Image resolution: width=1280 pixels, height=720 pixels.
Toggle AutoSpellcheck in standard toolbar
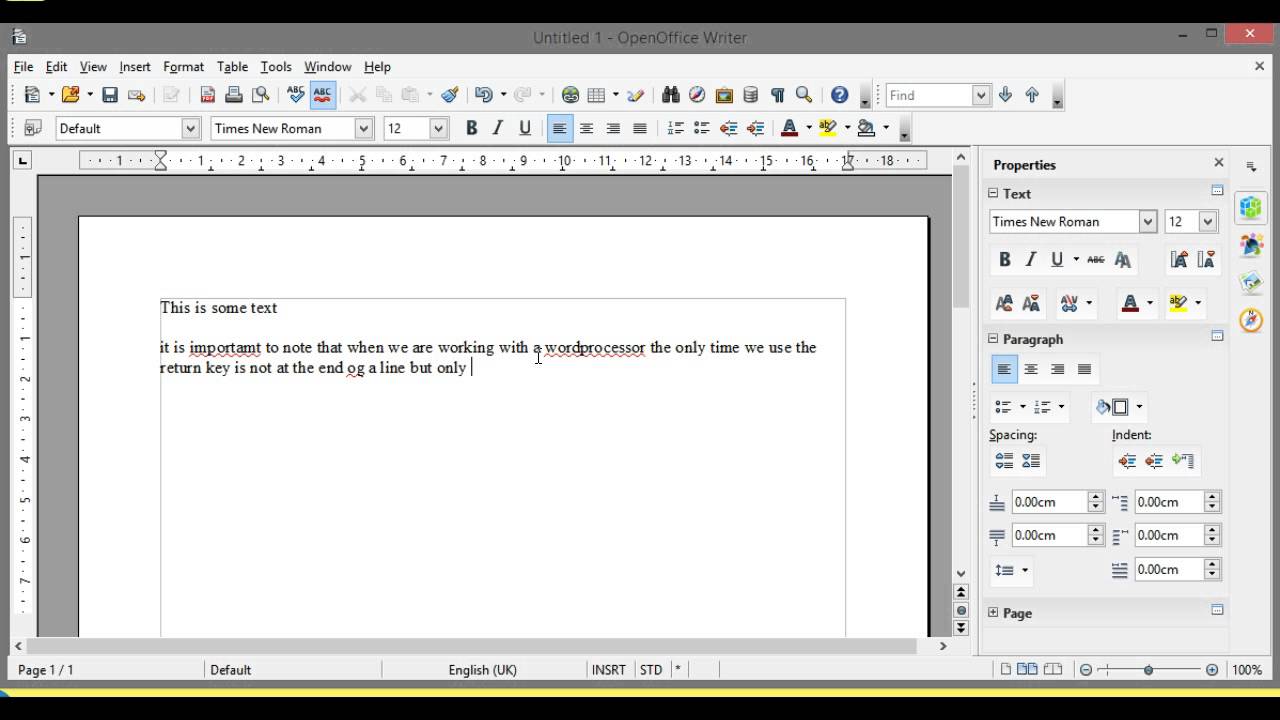coord(322,95)
